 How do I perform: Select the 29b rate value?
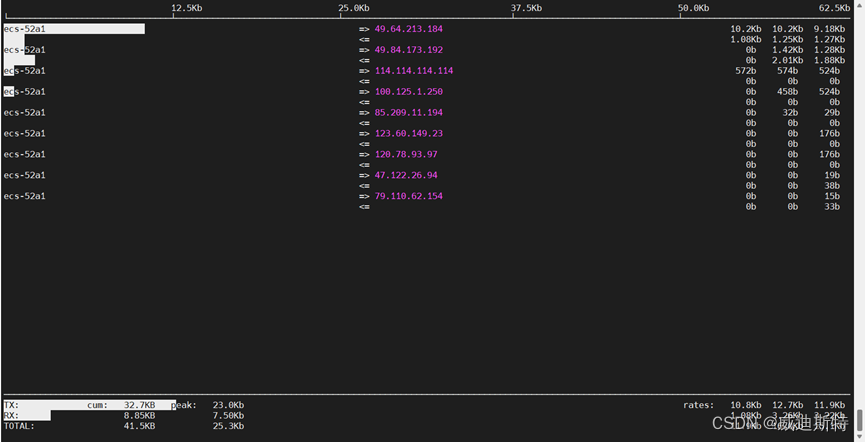point(832,113)
